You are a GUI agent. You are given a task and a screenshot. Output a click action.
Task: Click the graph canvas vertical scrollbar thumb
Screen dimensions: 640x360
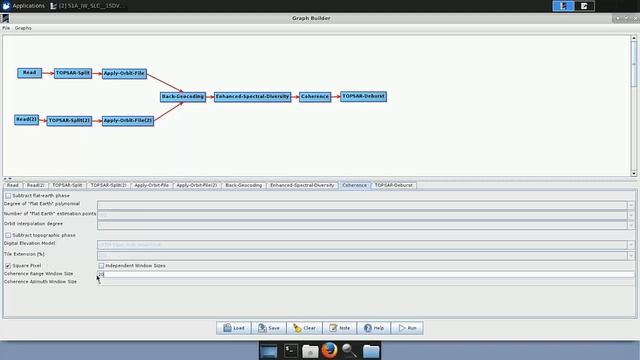(x=634, y=63)
